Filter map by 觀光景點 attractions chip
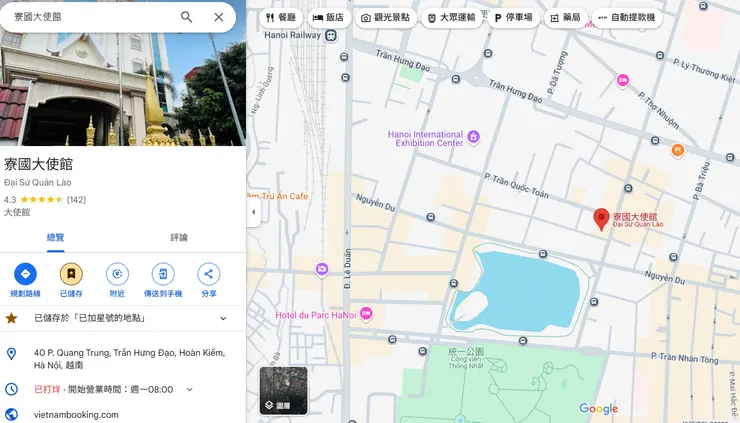 click(386, 17)
